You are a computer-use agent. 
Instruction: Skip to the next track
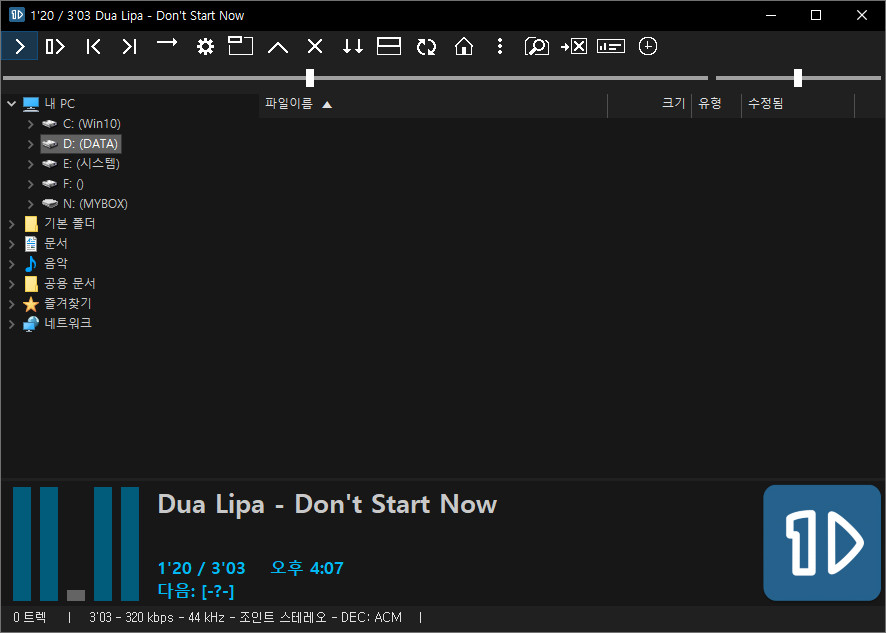pyautogui.click(x=129, y=46)
